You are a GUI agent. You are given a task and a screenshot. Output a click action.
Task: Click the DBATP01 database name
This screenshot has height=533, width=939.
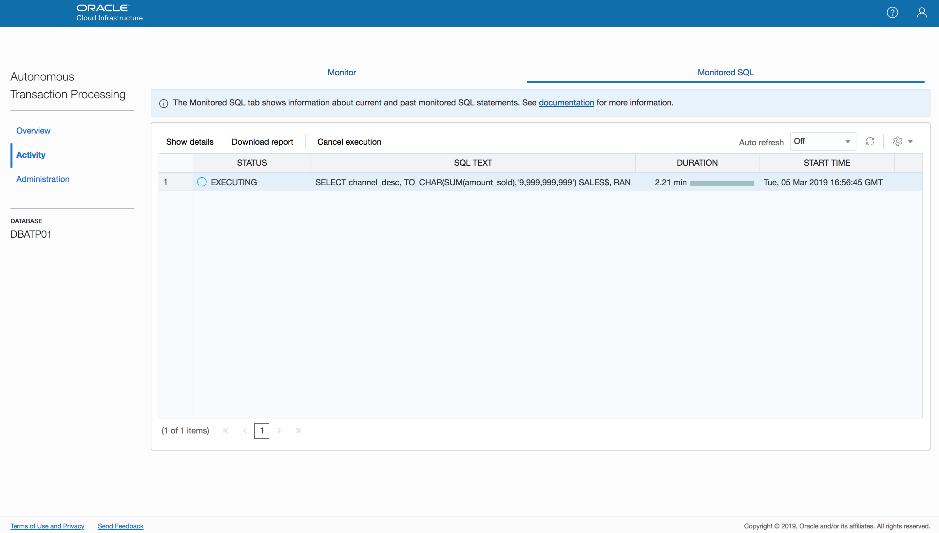point(31,235)
